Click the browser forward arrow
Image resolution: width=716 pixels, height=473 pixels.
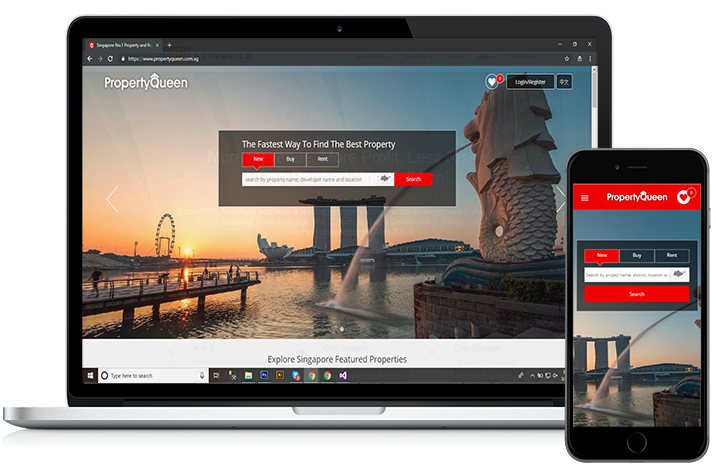100,58
